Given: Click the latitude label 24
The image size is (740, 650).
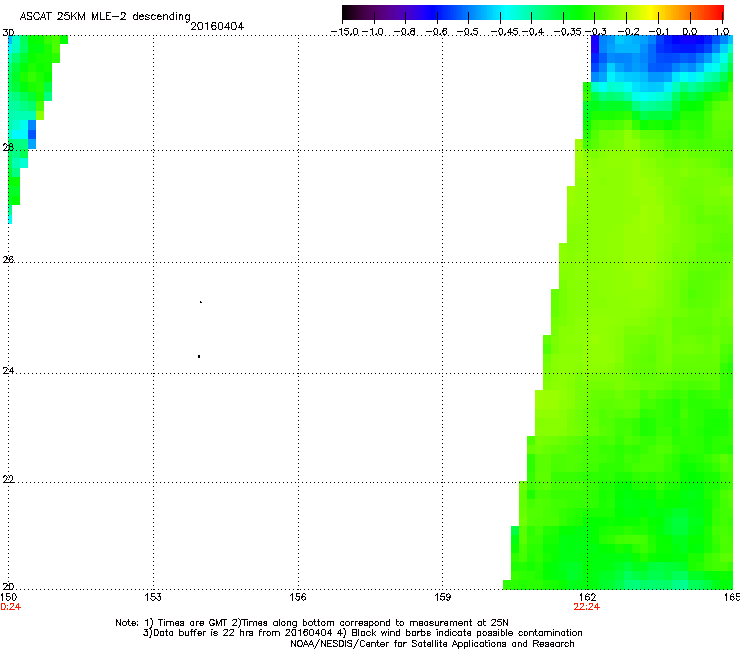Looking at the screenshot, I should coord(8,371).
